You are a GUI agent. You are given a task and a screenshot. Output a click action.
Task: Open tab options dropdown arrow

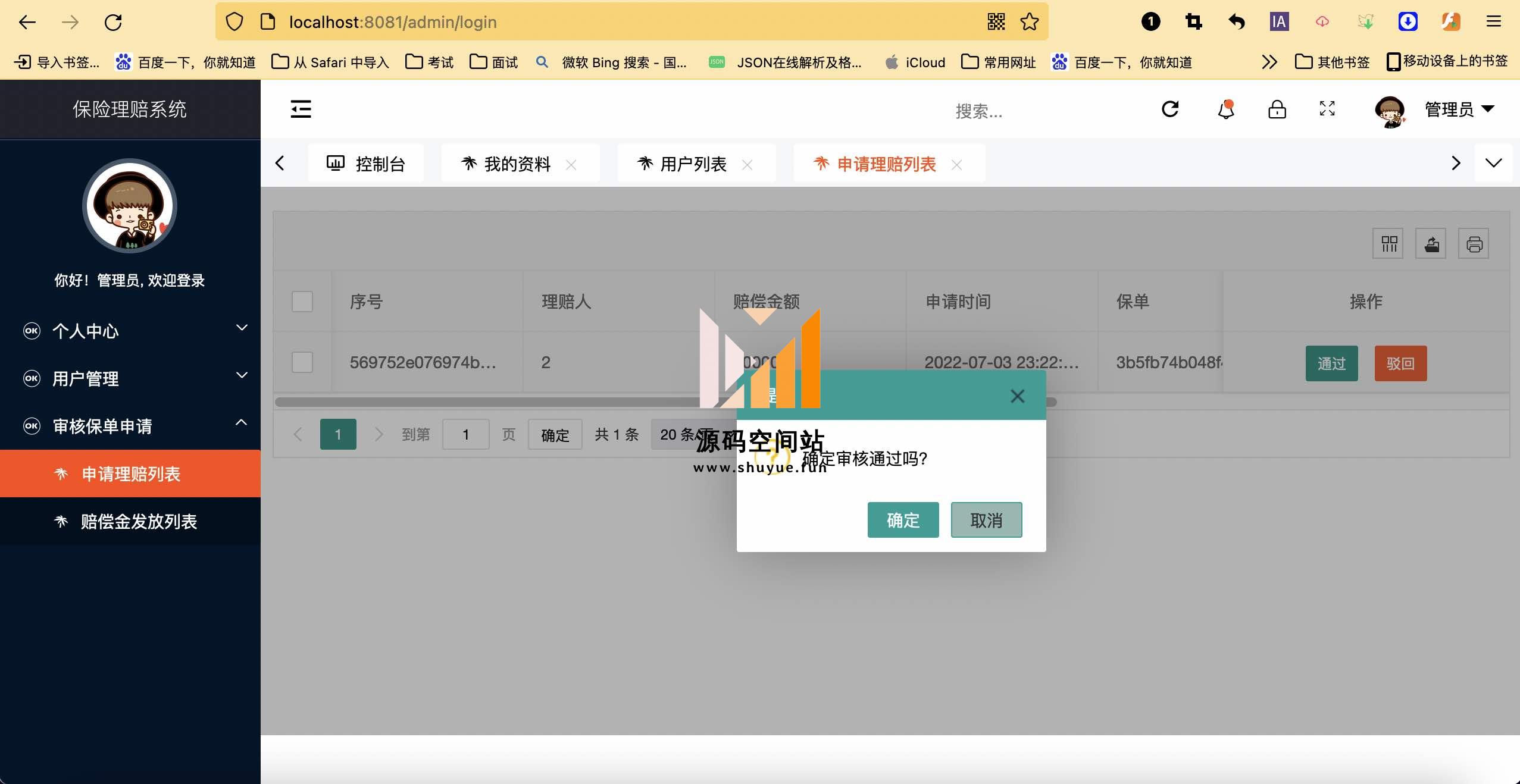pyautogui.click(x=1494, y=163)
